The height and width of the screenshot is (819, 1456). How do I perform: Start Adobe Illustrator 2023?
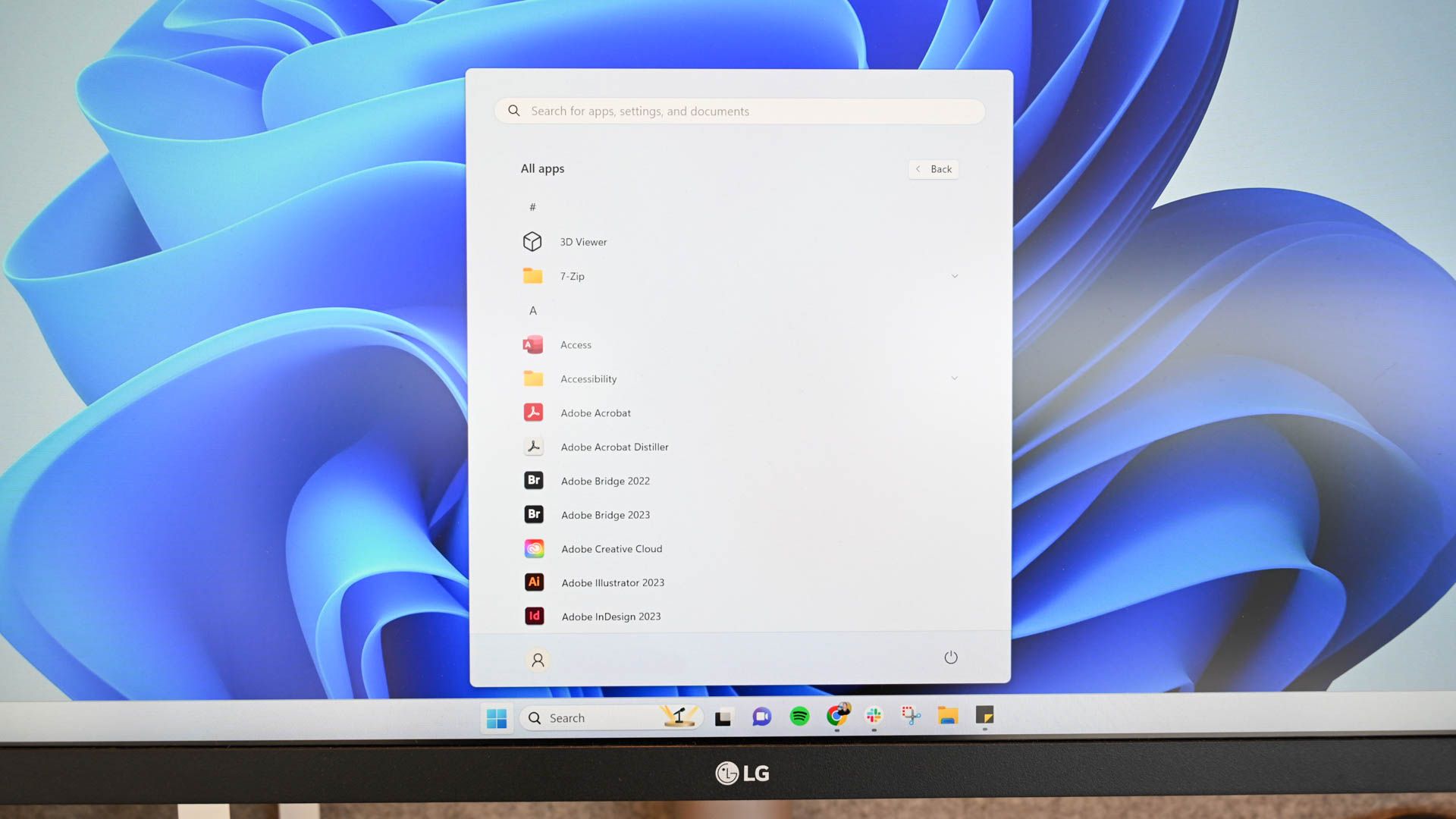613,582
